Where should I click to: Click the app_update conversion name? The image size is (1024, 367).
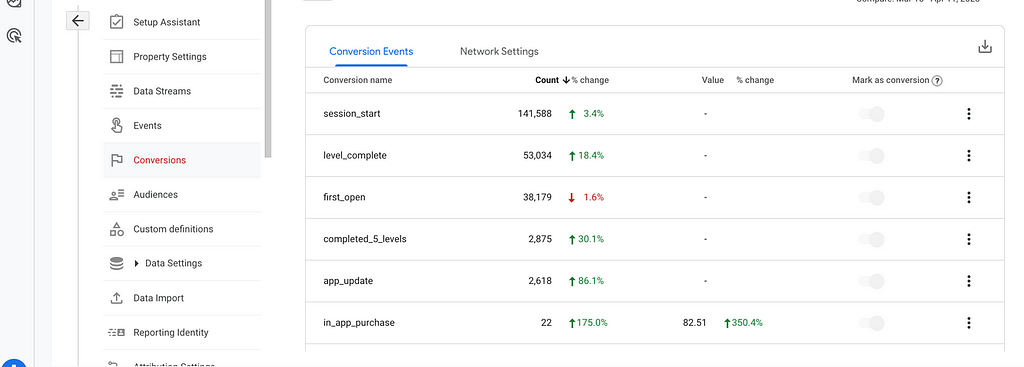click(348, 281)
